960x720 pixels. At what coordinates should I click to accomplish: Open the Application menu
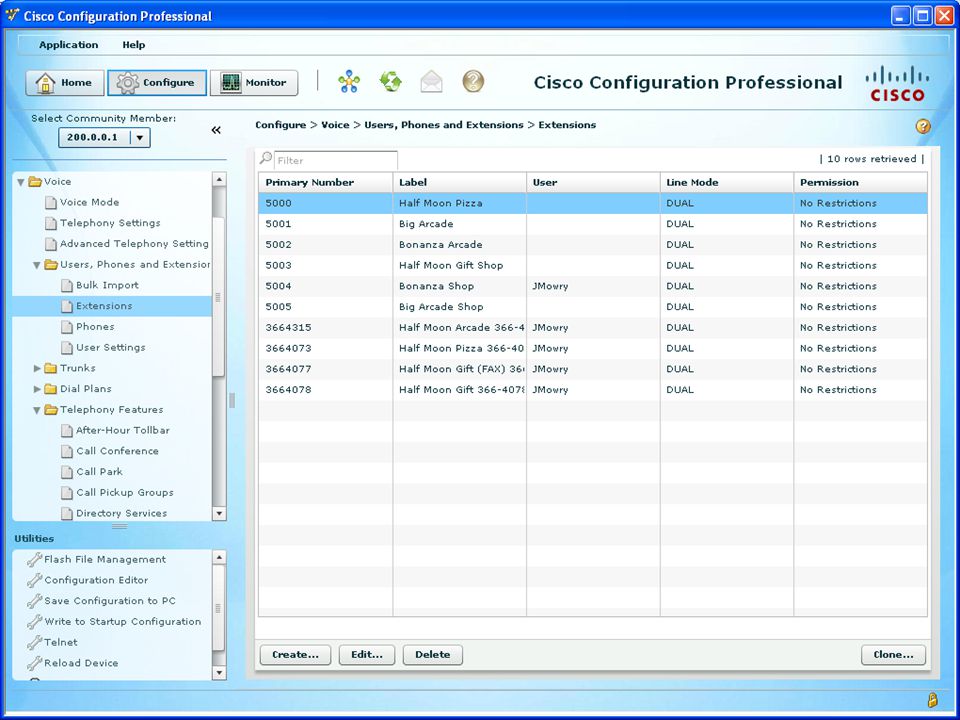(69, 45)
